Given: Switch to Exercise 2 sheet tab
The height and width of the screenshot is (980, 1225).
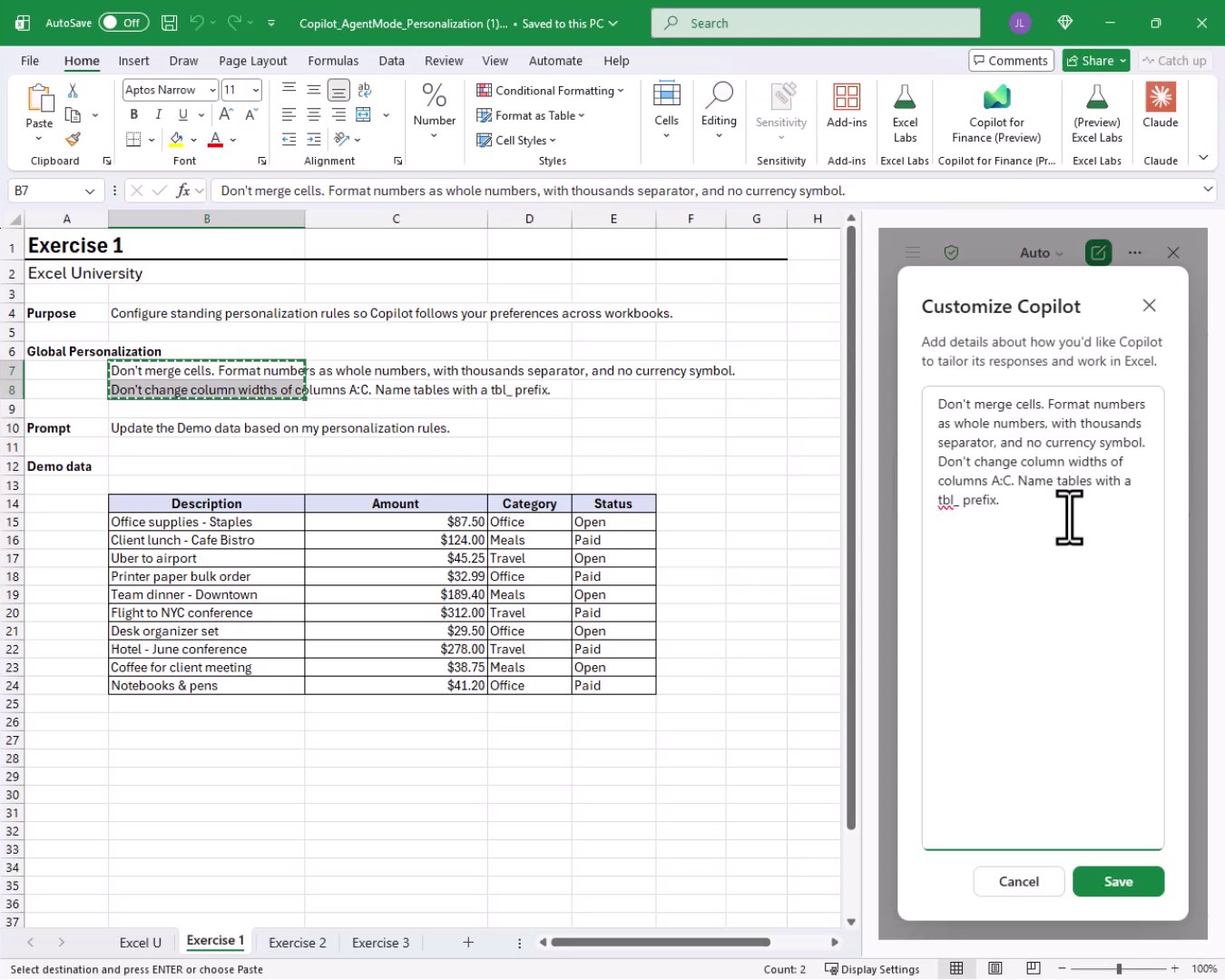Looking at the screenshot, I should [297, 943].
